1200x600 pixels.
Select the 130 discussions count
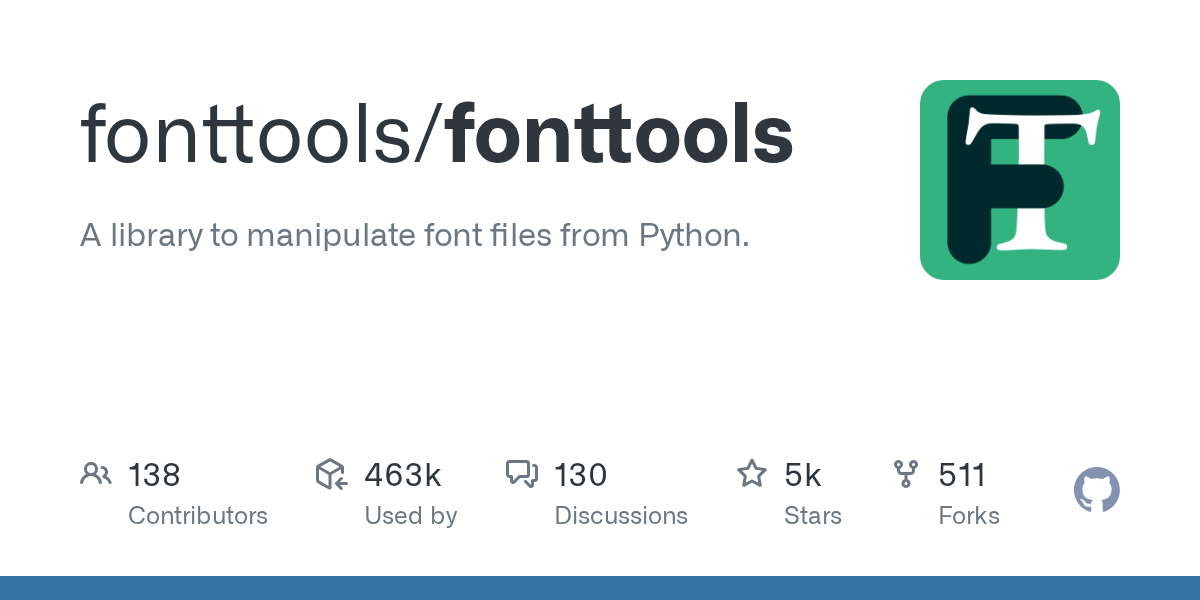(580, 475)
